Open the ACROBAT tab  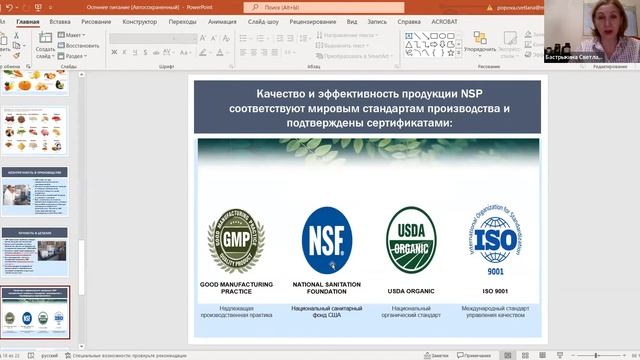(x=444, y=22)
